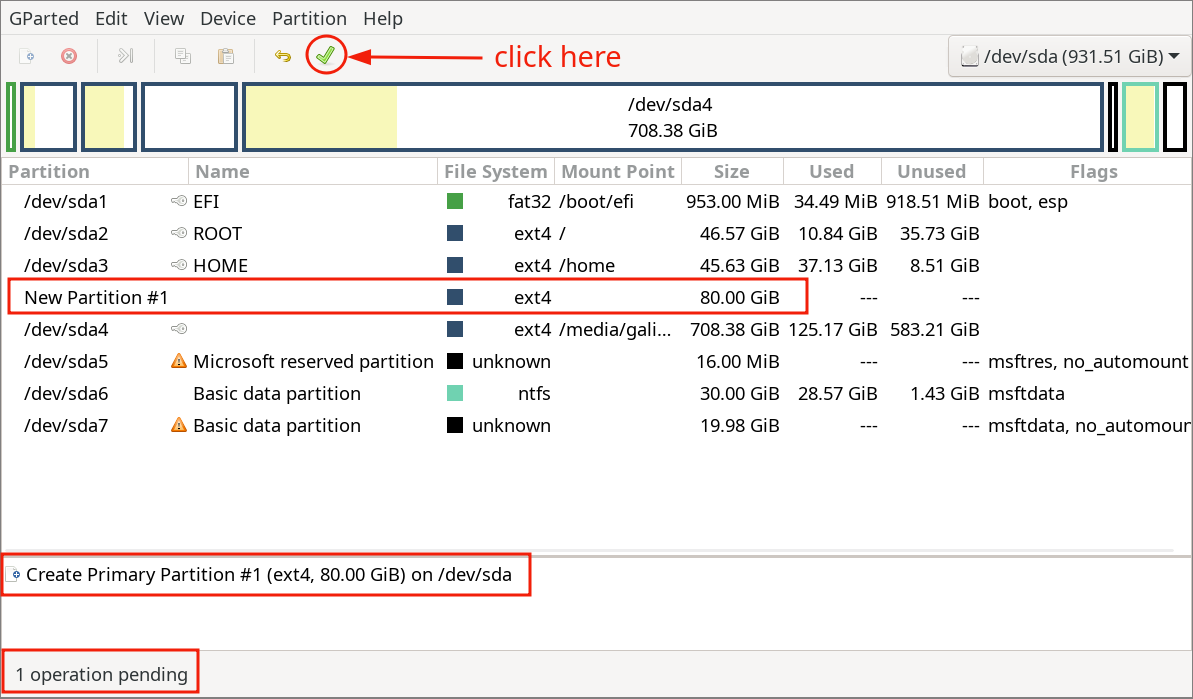Select the Resize/Move toolbar icon

[125, 56]
